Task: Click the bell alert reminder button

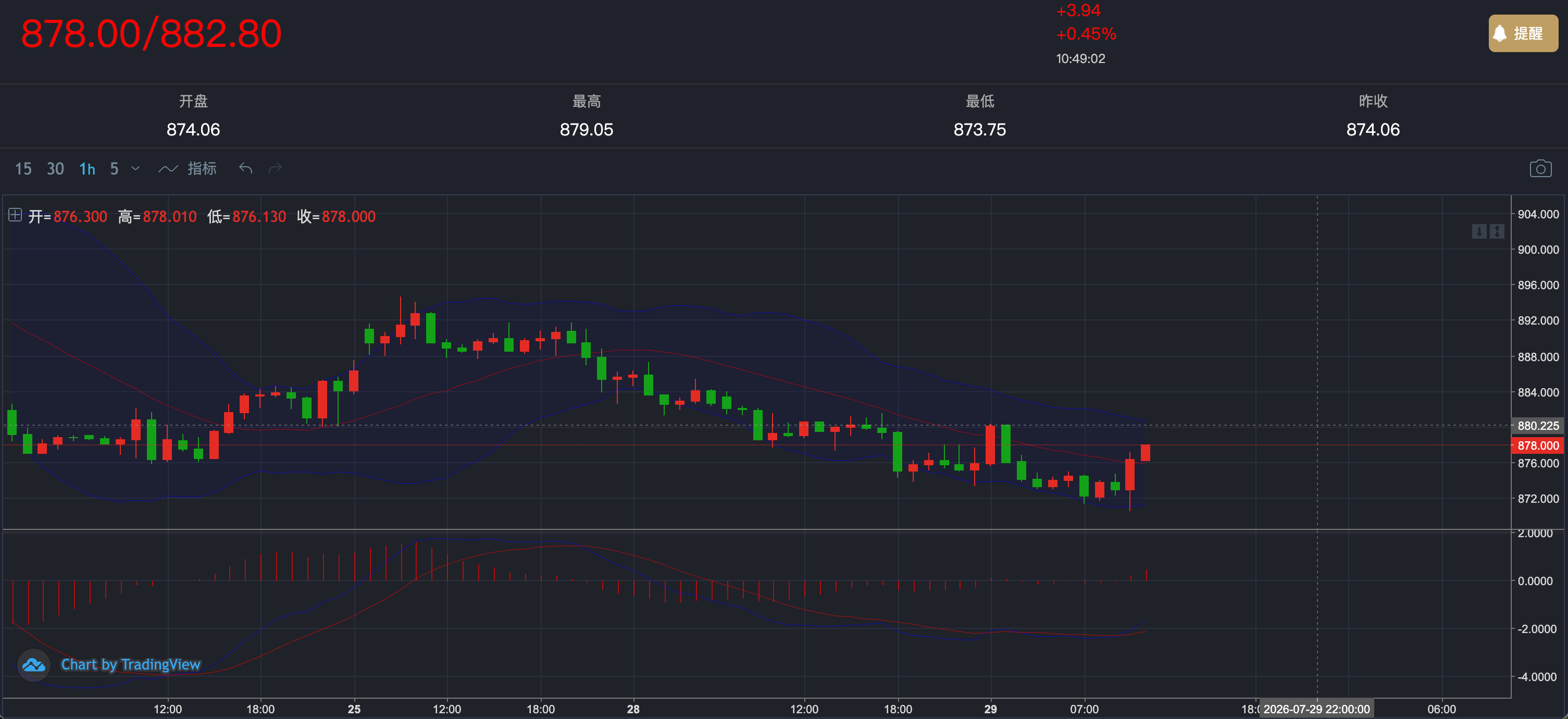Action: [x=1523, y=33]
